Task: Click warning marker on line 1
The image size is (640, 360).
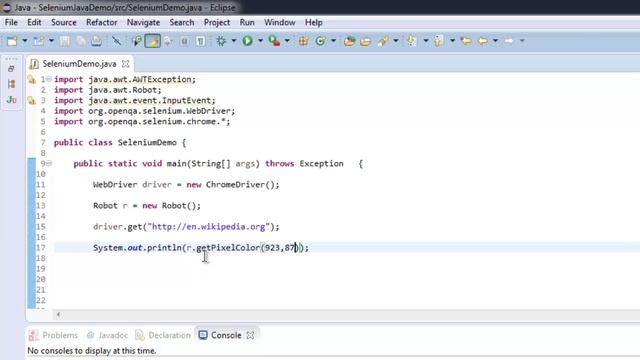Action: click(x=32, y=79)
